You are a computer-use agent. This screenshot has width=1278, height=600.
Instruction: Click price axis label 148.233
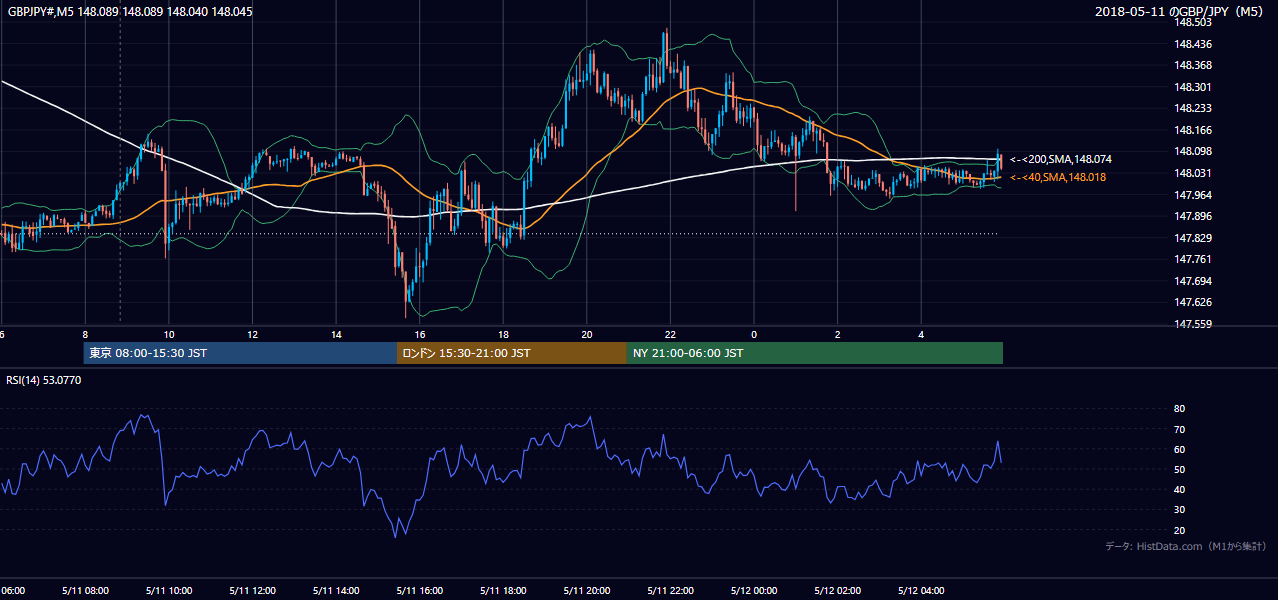pyautogui.click(x=1192, y=108)
